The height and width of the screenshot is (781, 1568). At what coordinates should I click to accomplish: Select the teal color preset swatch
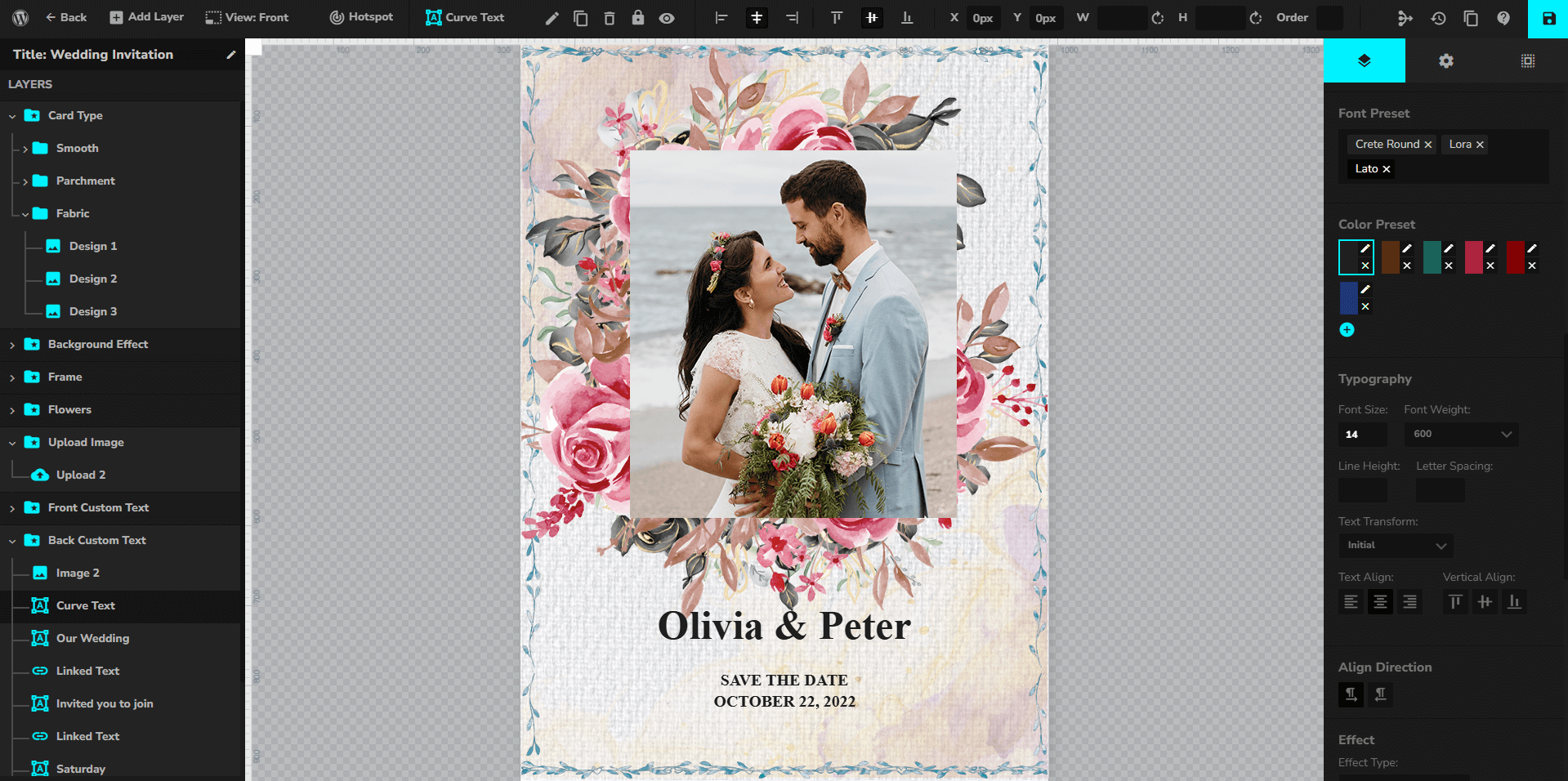tap(1432, 257)
